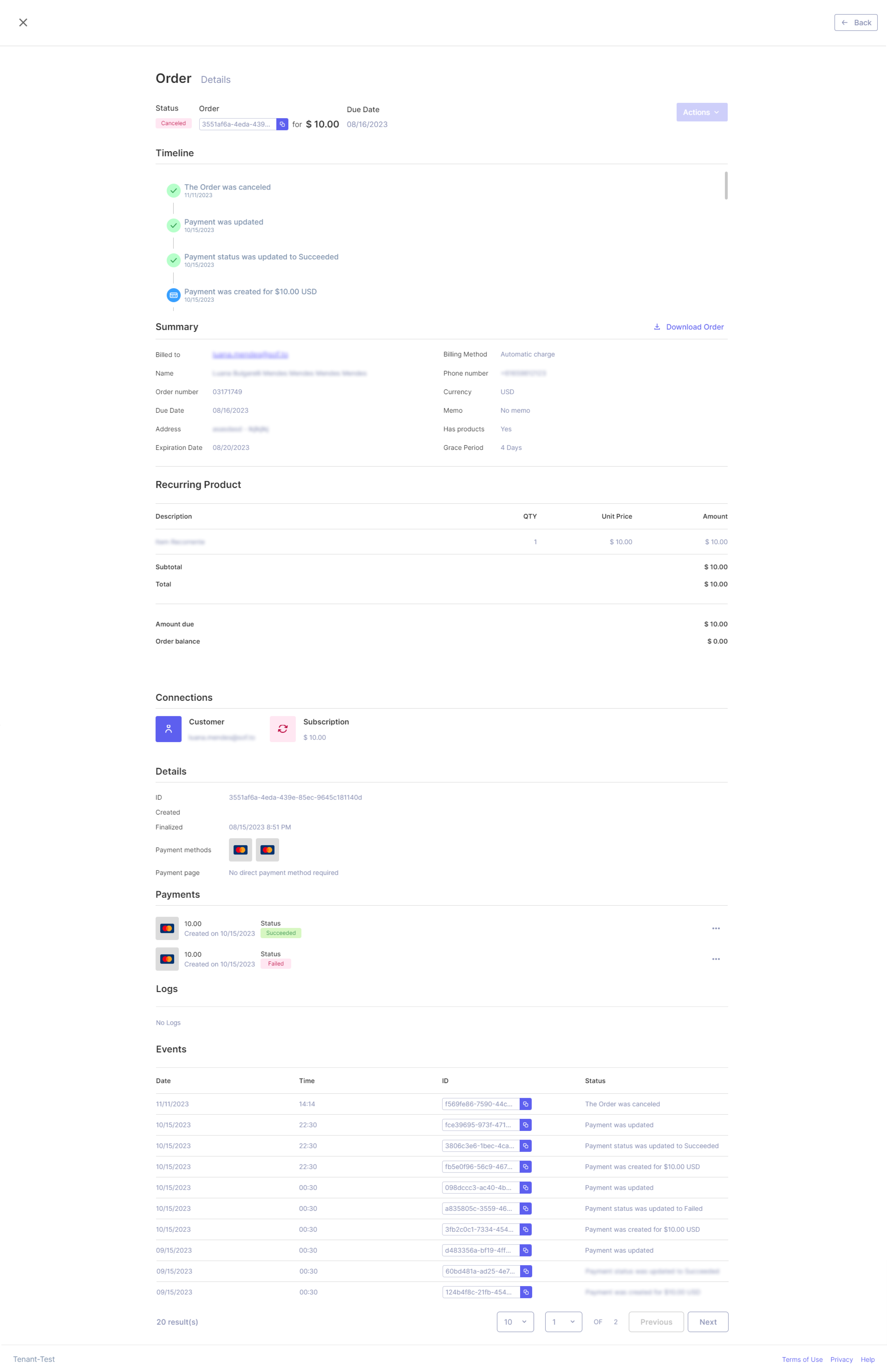
Task: Select the second Mastercard payment method icon
Action: click(267, 850)
